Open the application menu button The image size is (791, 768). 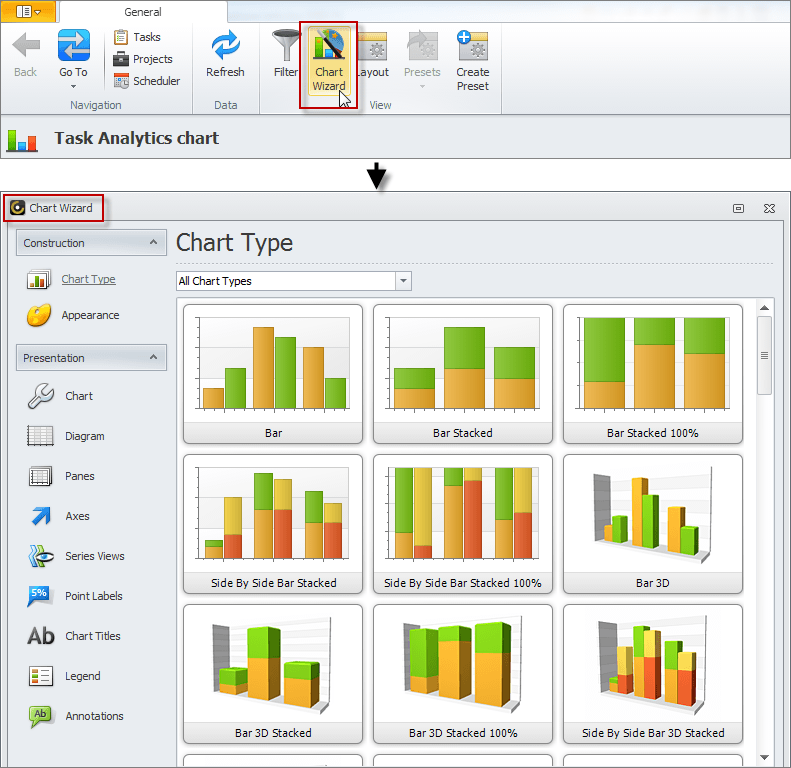(x=29, y=12)
